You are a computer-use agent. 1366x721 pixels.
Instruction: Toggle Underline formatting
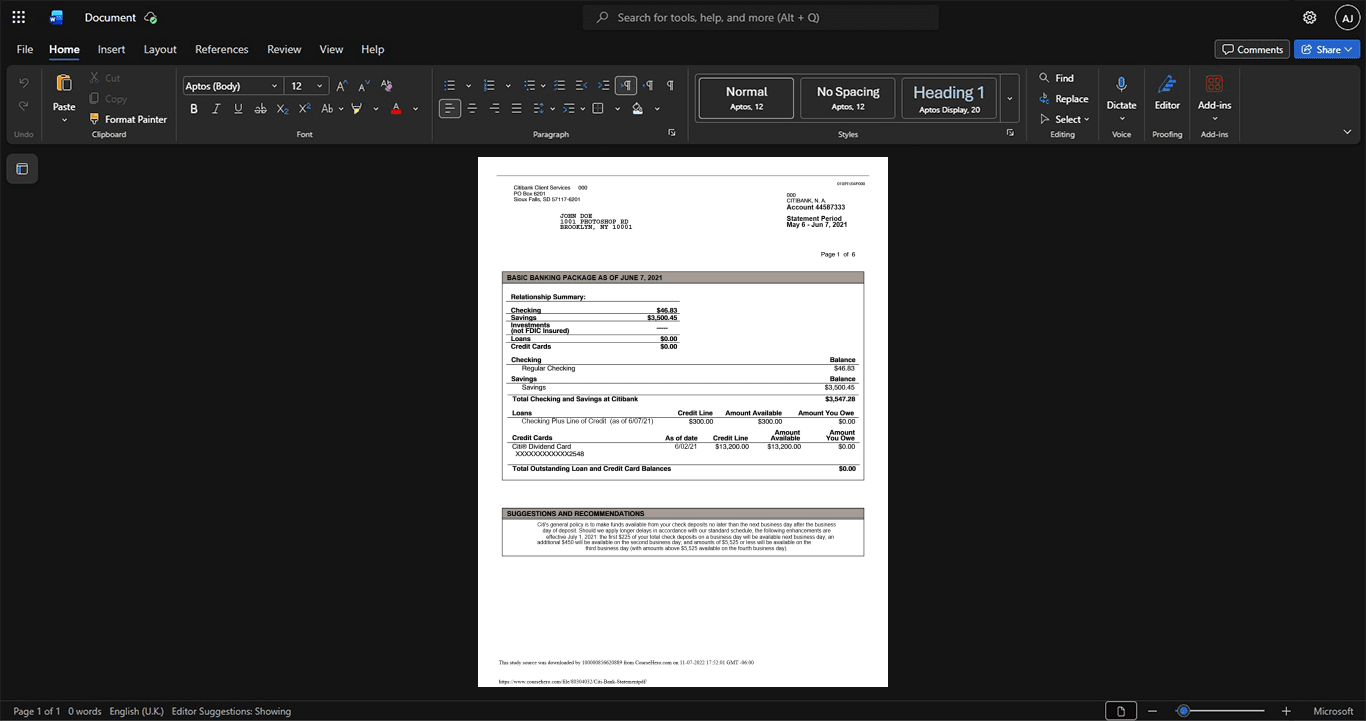pos(238,108)
